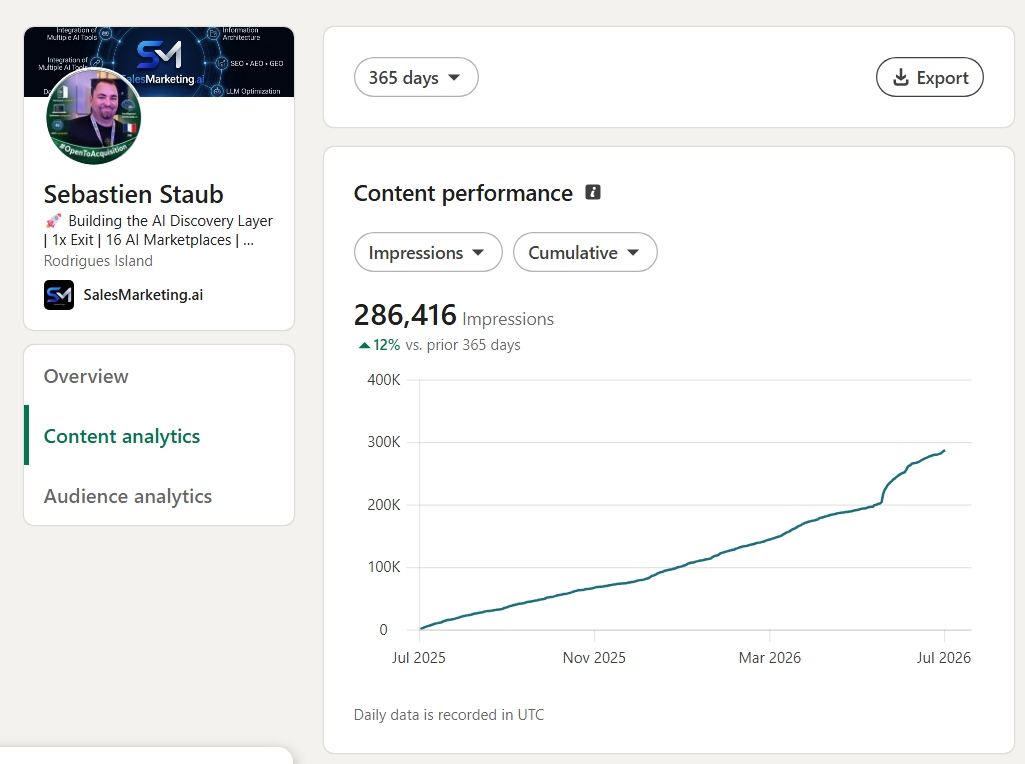Screen dimensions: 1025x764
Task: Click the Content performance info icon
Action: [593, 192]
